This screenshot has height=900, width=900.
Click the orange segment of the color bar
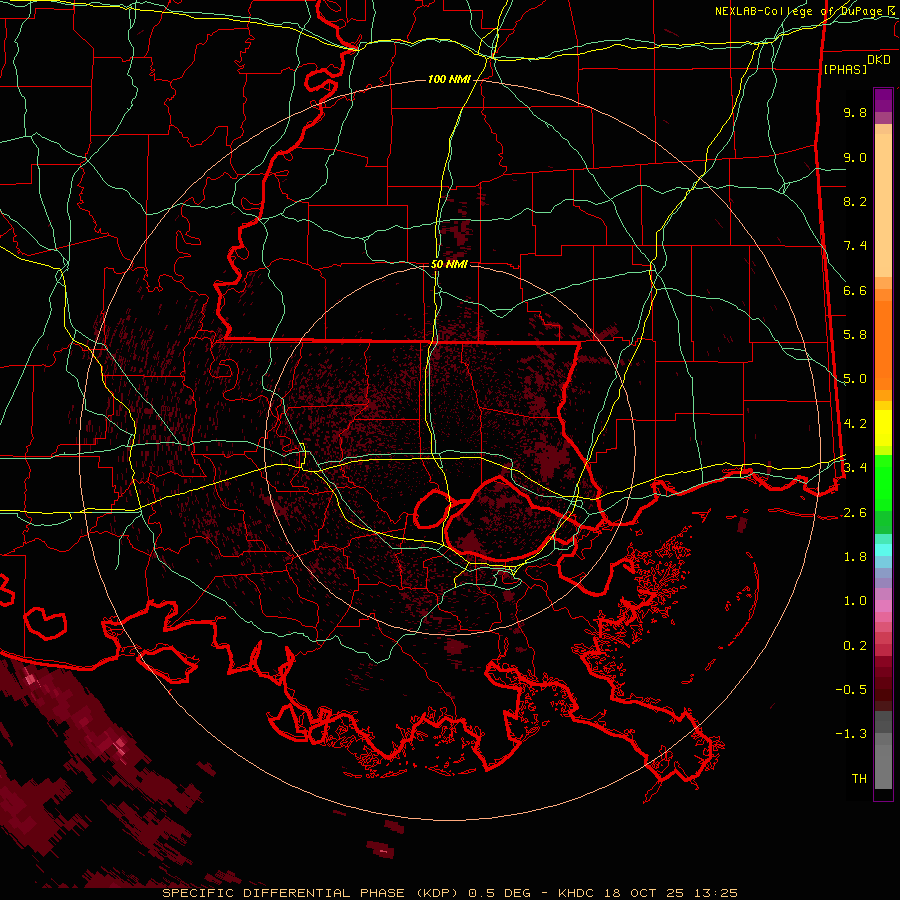click(x=883, y=344)
